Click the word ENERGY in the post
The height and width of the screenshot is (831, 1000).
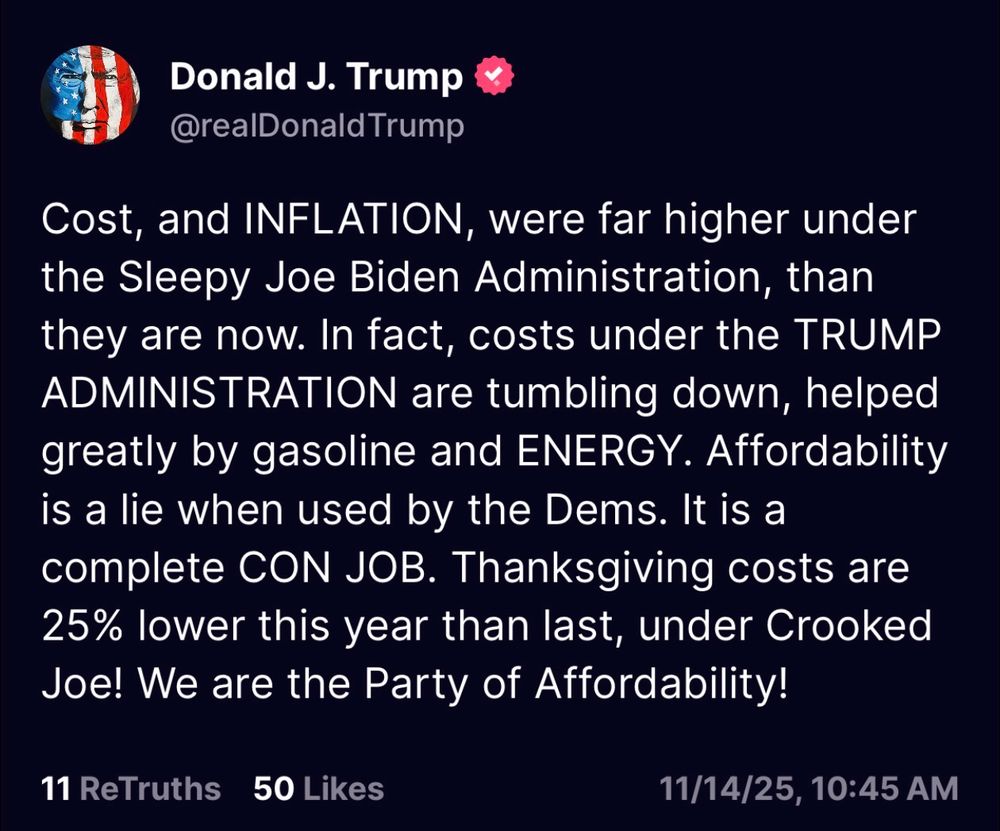pyautogui.click(x=605, y=451)
